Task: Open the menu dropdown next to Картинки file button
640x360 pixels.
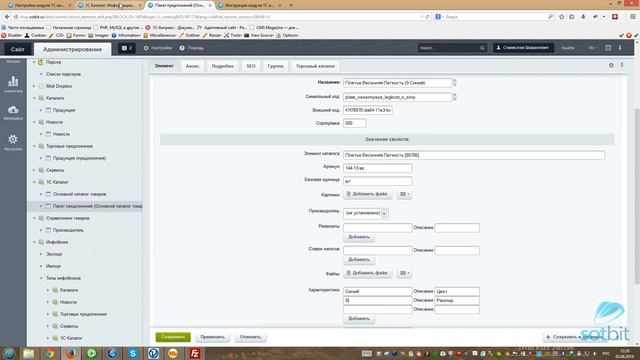Action: pyautogui.click(x=404, y=194)
